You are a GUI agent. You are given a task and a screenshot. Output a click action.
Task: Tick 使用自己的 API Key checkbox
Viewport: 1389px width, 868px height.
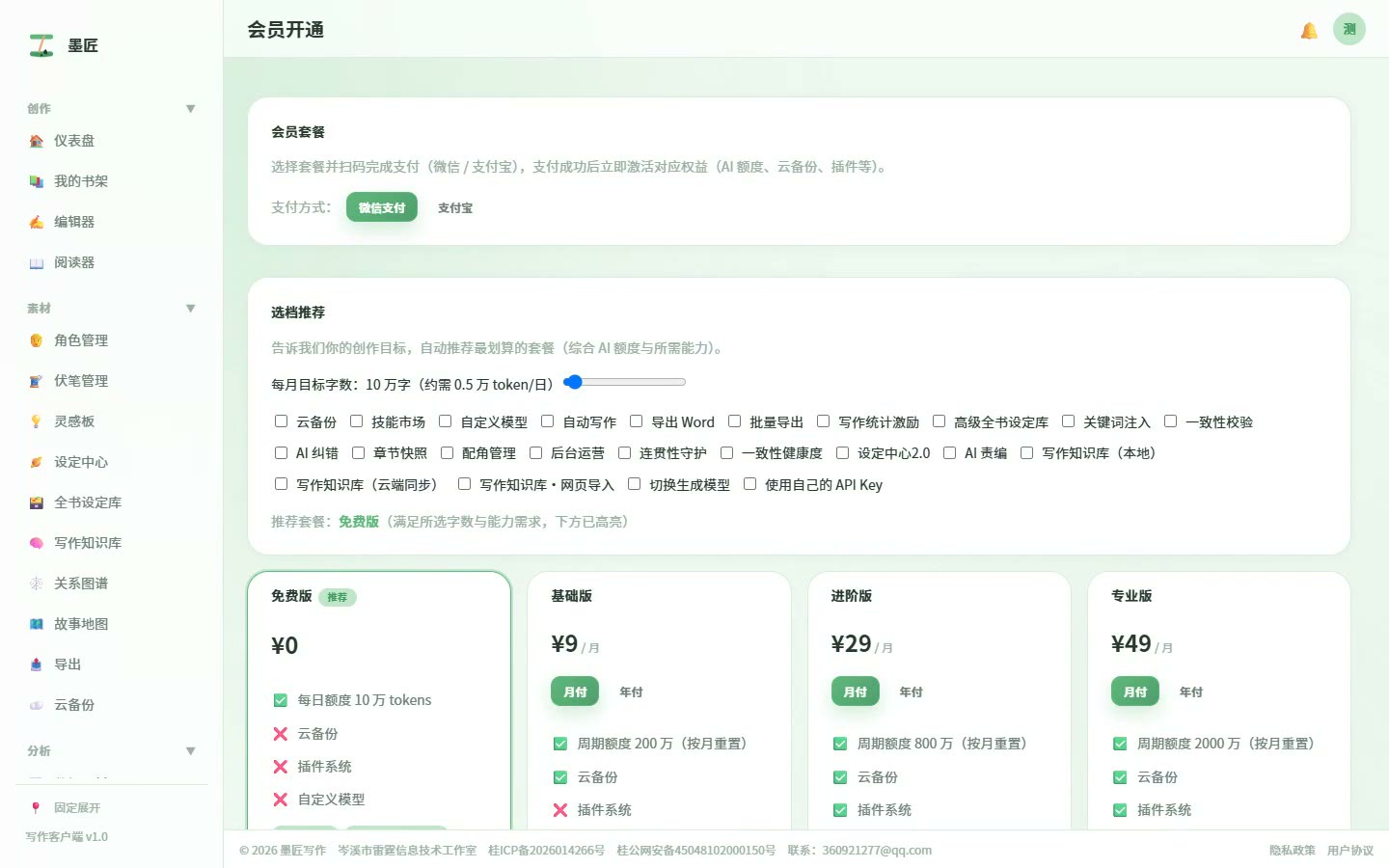749,484
